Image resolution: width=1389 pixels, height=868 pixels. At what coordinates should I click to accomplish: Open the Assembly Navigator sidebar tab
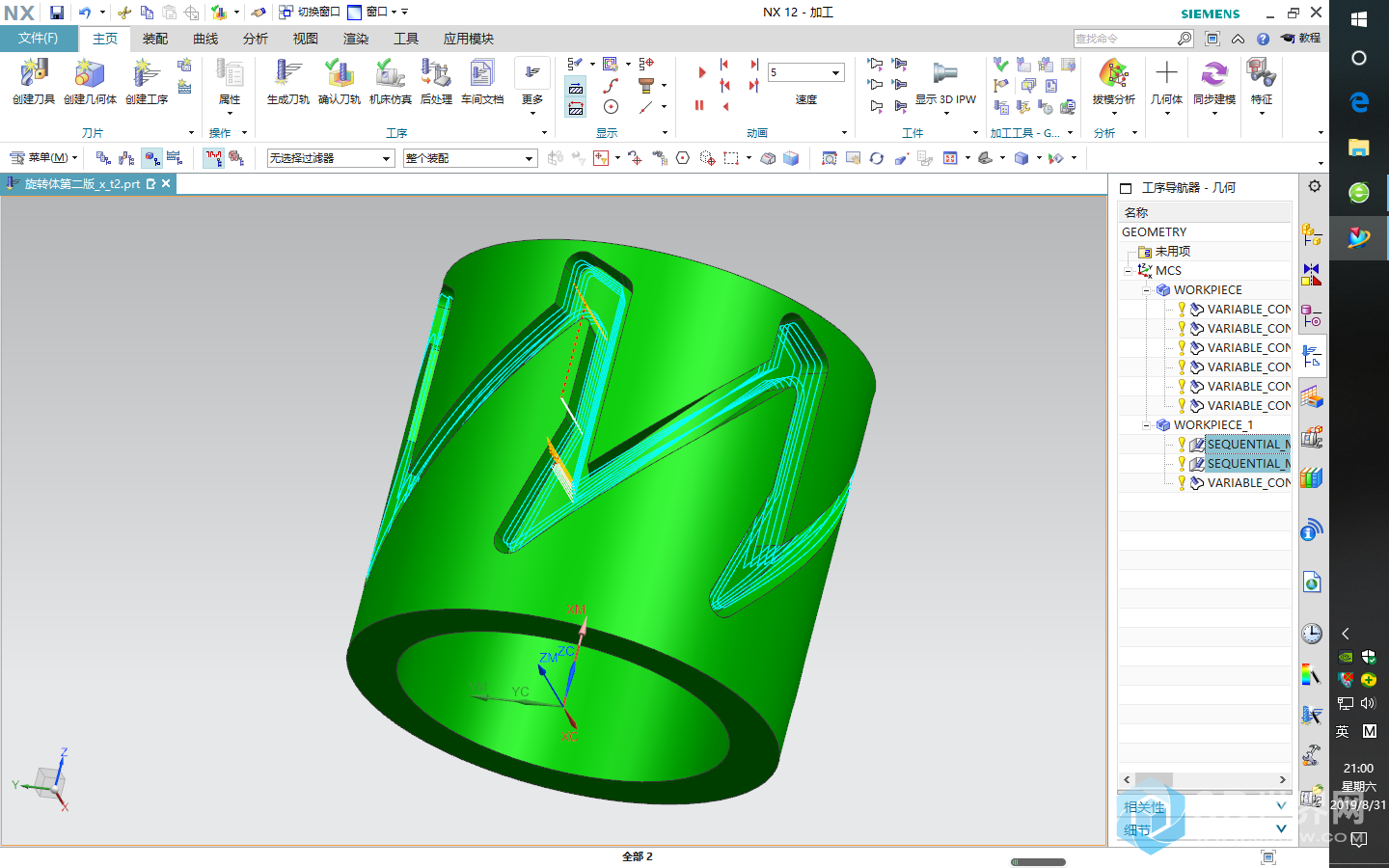pyautogui.click(x=1312, y=234)
